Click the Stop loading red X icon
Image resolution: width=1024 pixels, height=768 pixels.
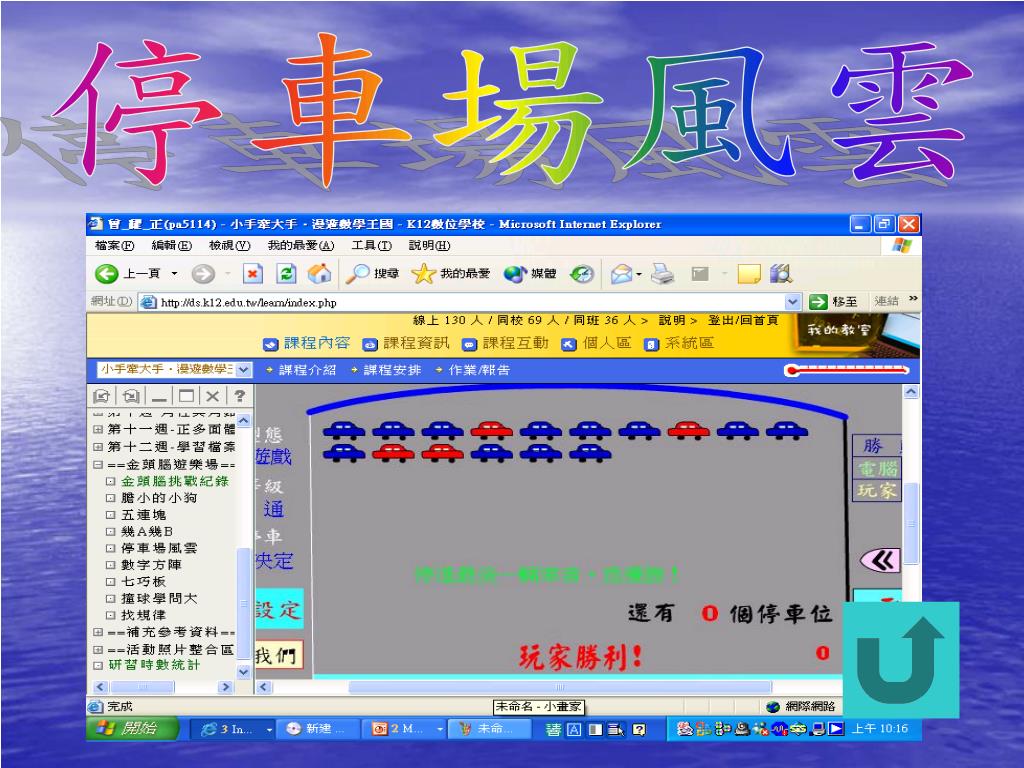(253, 273)
